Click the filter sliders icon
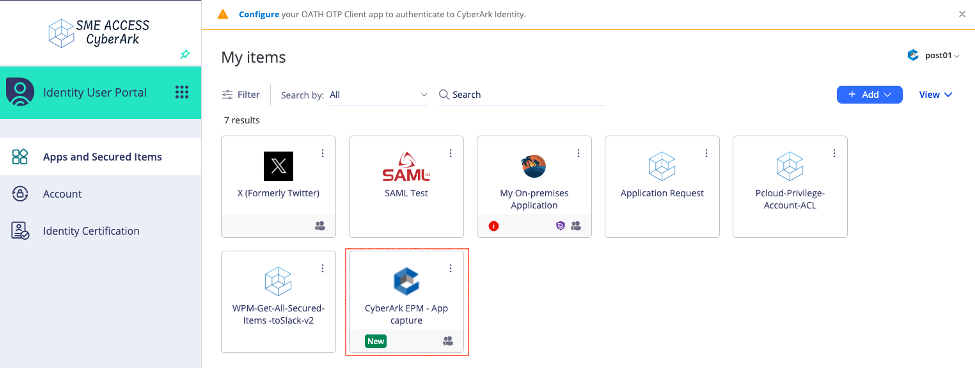 point(227,94)
